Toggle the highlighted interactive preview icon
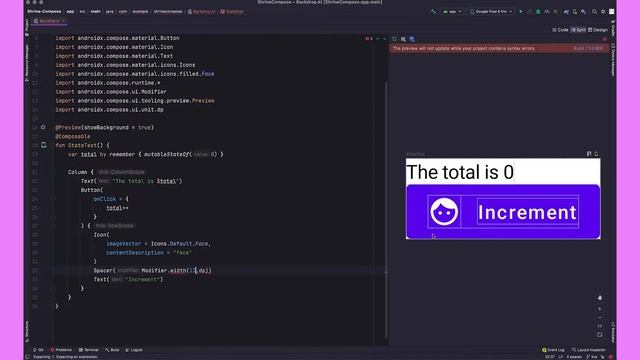Screen dimensions: 640x360 coord(412,39)
